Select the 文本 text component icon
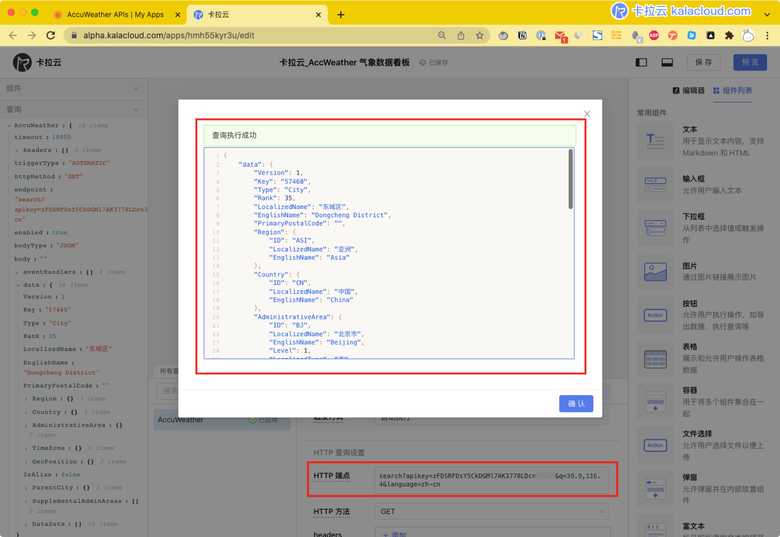The width and height of the screenshot is (780, 537). pyautogui.click(x=655, y=141)
